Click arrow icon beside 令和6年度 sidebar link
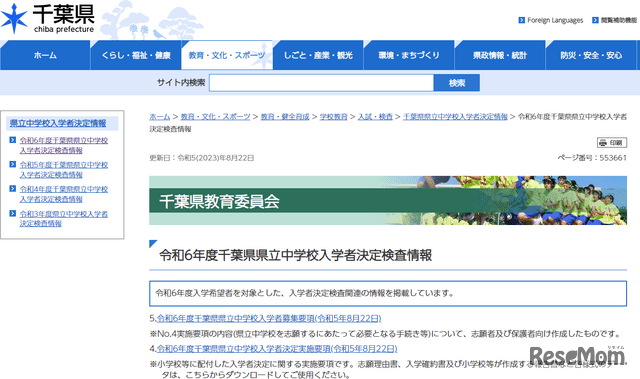 pos(13,140)
